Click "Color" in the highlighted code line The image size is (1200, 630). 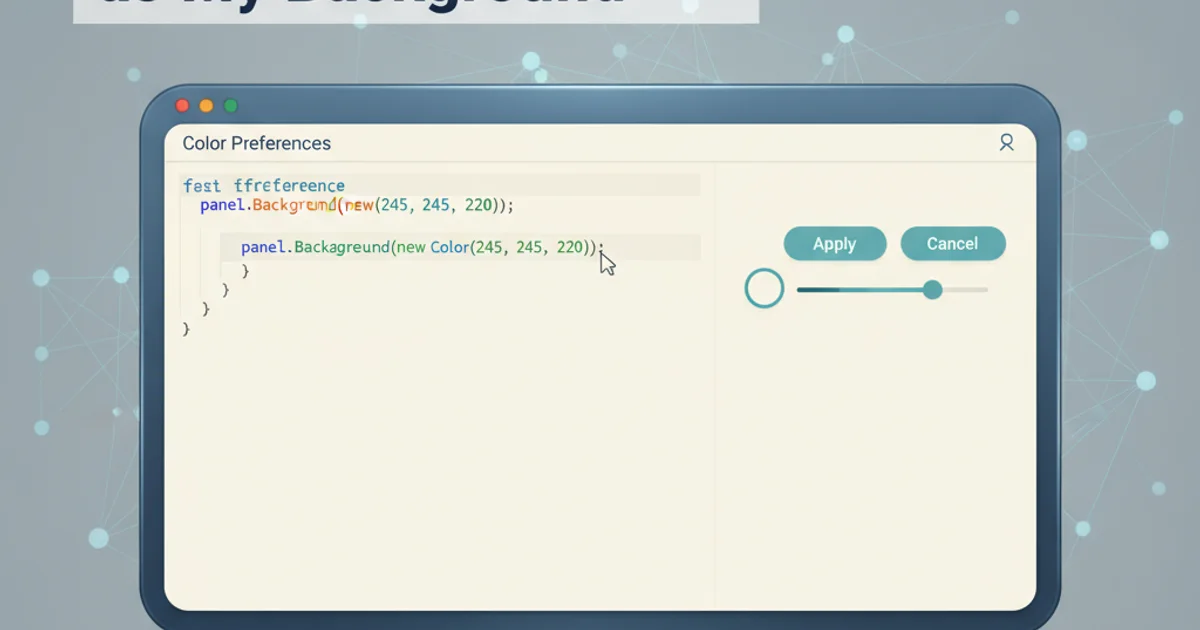(450, 247)
